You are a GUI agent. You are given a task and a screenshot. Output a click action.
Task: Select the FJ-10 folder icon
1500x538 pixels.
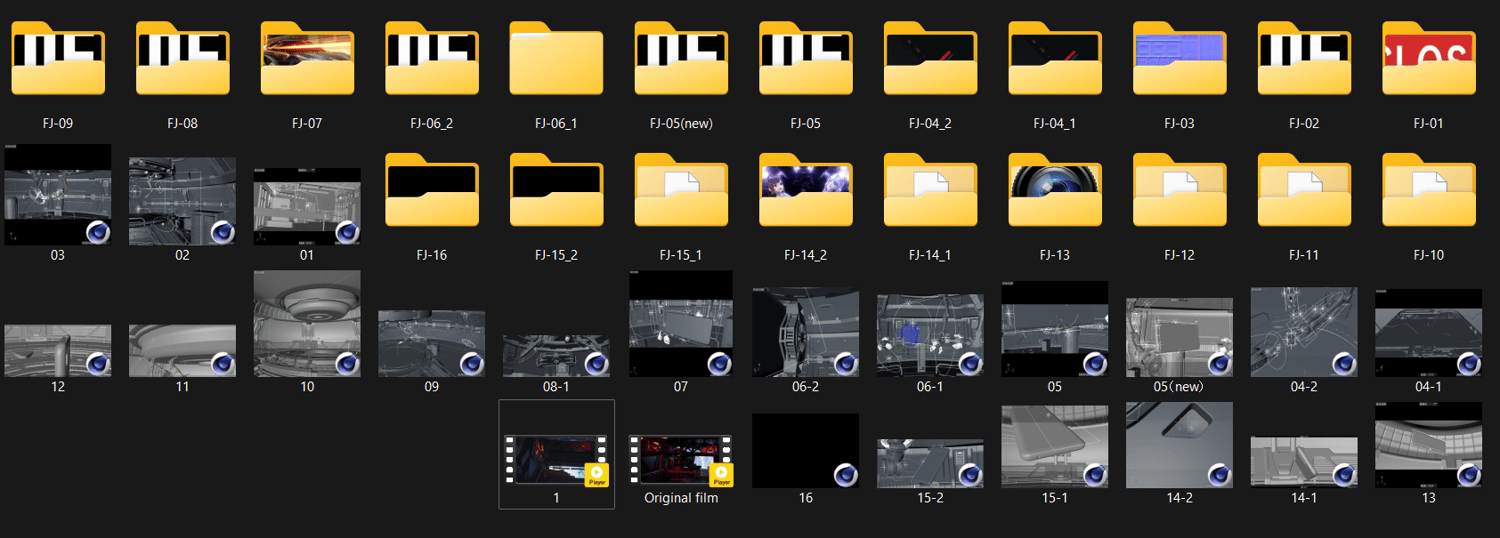coord(1429,190)
